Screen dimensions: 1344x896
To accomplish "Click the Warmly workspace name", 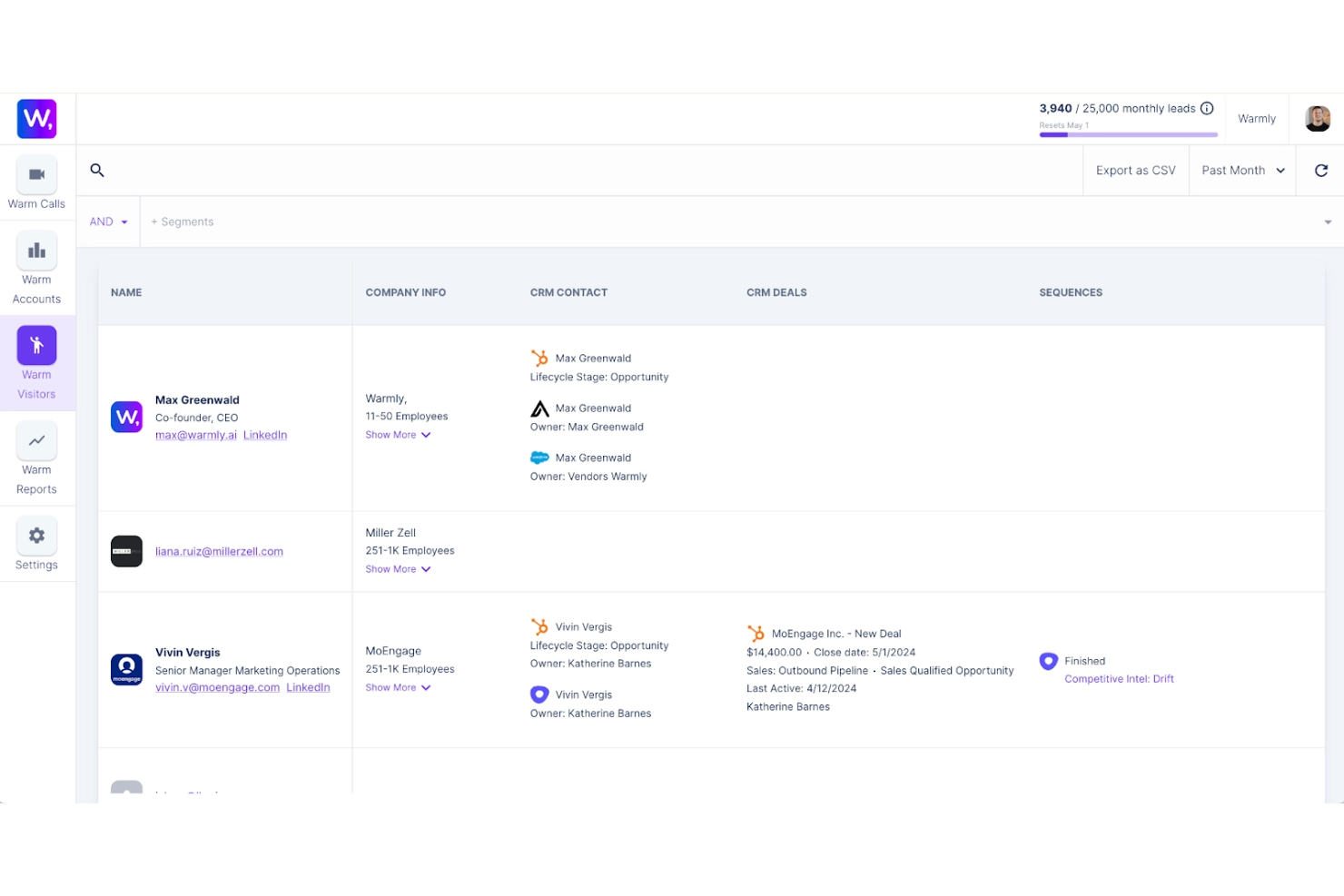I will (1257, 119).
